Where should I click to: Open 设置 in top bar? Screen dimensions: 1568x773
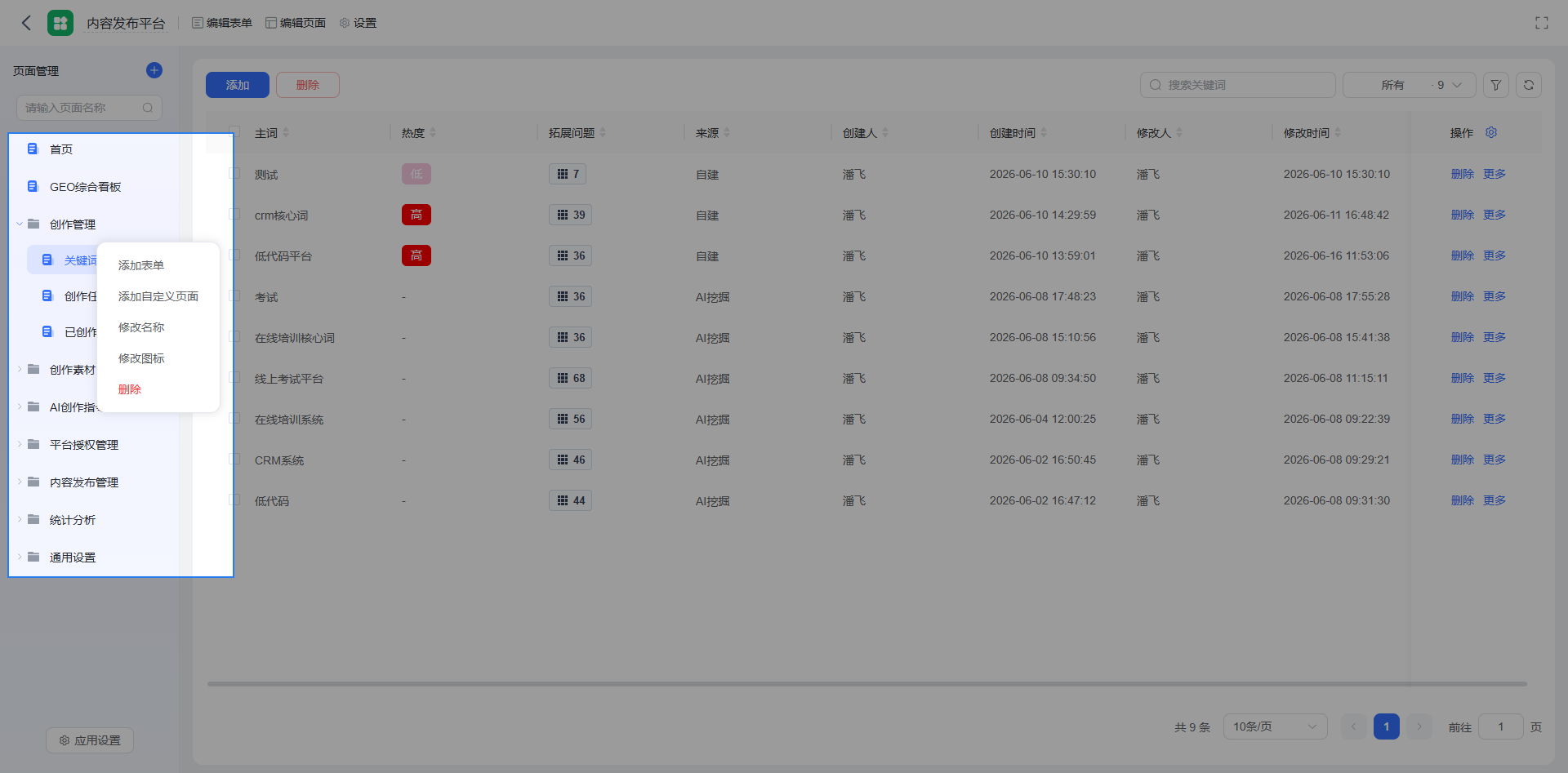358,23
